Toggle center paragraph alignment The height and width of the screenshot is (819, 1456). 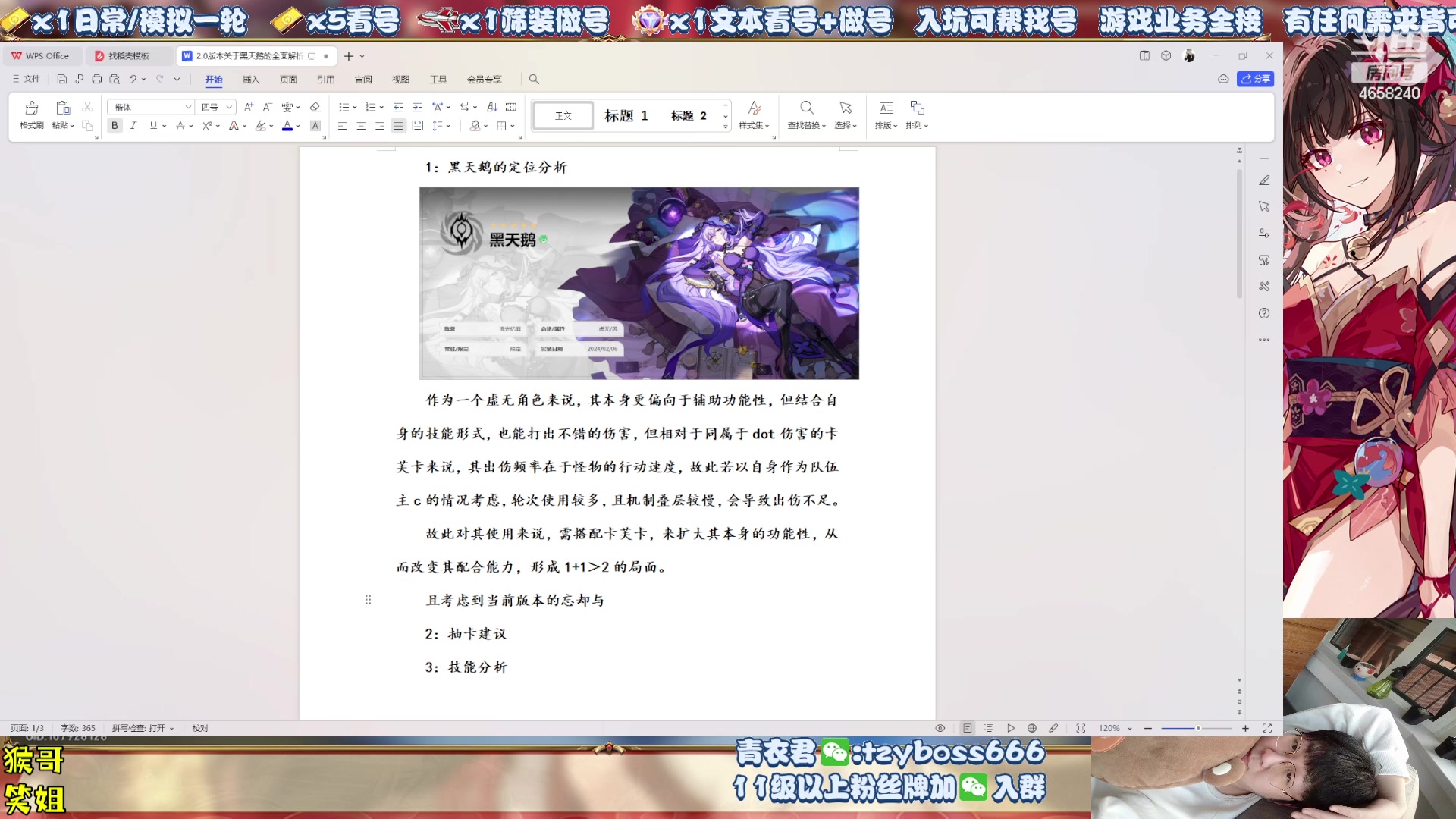coord(360,126)
